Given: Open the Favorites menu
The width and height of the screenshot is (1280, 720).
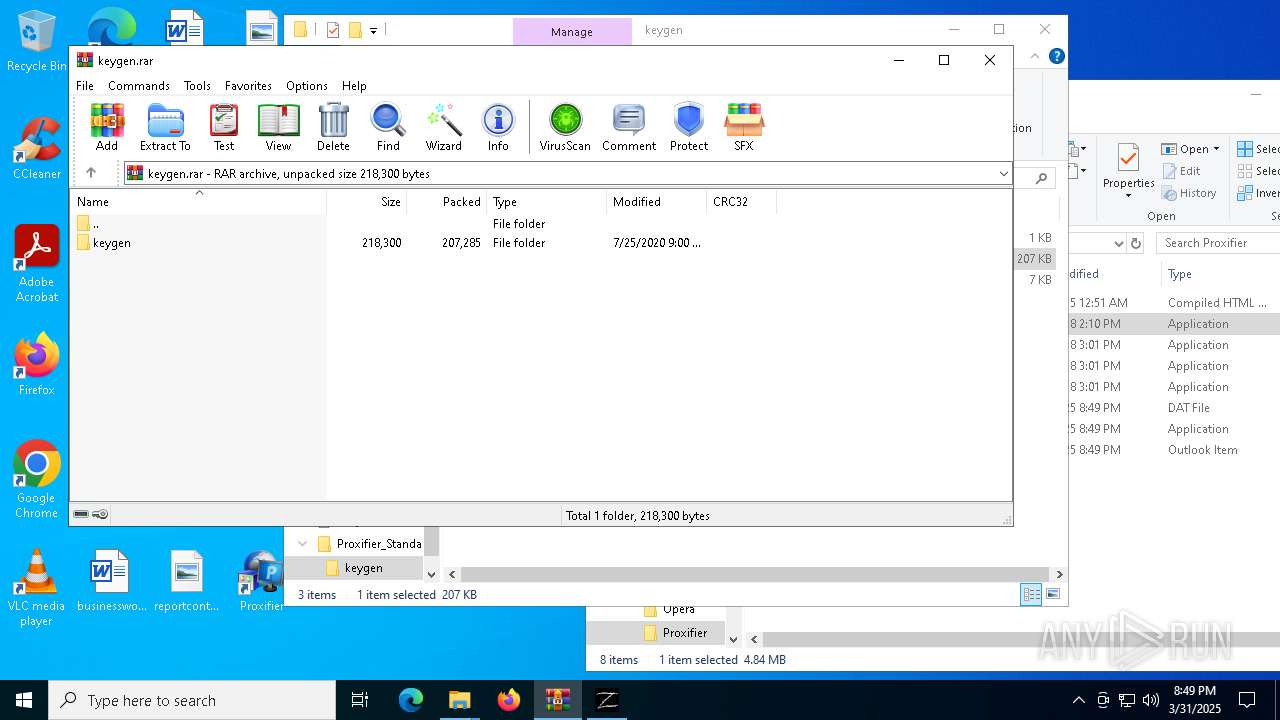Looking at the screenshot, I should (248, 86).
